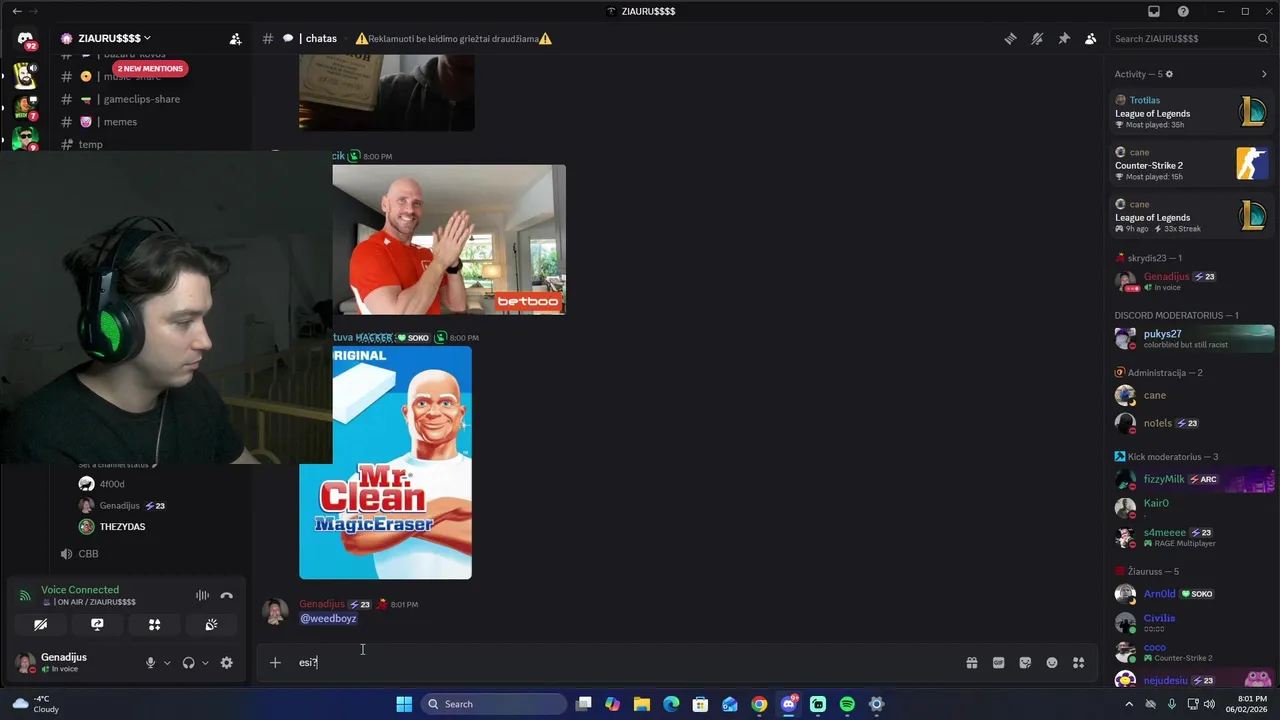Image resolution: width=1280 pixels, height=720 pixels.
Task: Open pinned messages icon
Action: pos(1064,39)
